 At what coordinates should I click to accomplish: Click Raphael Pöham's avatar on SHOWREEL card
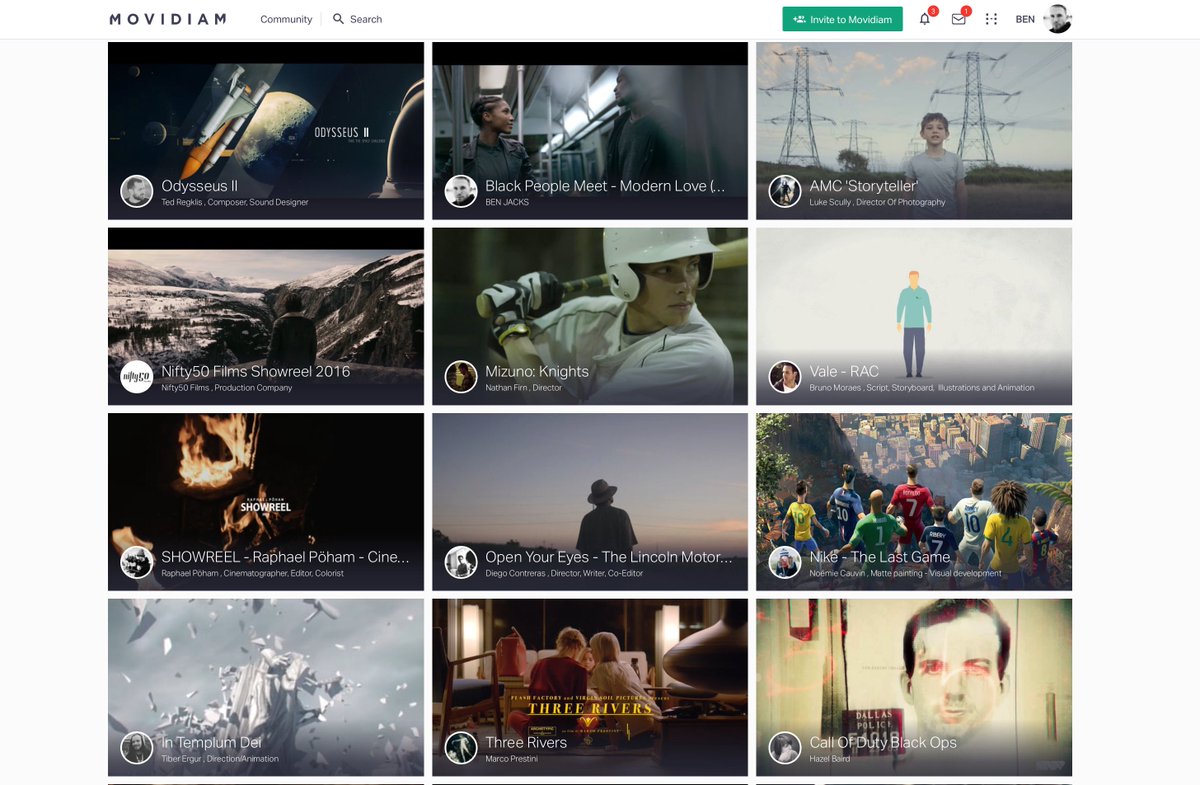coord(137,562)
